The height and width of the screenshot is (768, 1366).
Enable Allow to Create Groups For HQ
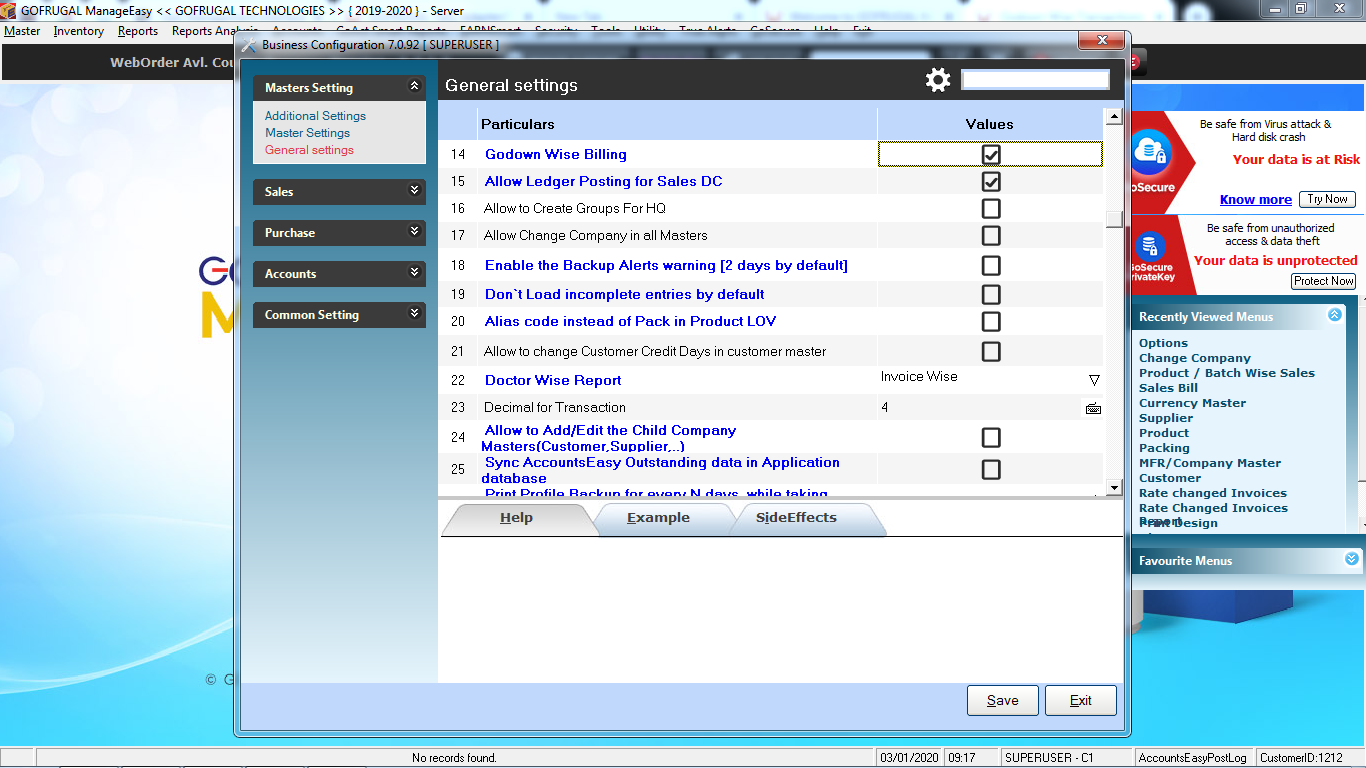(x=991, y=209)
